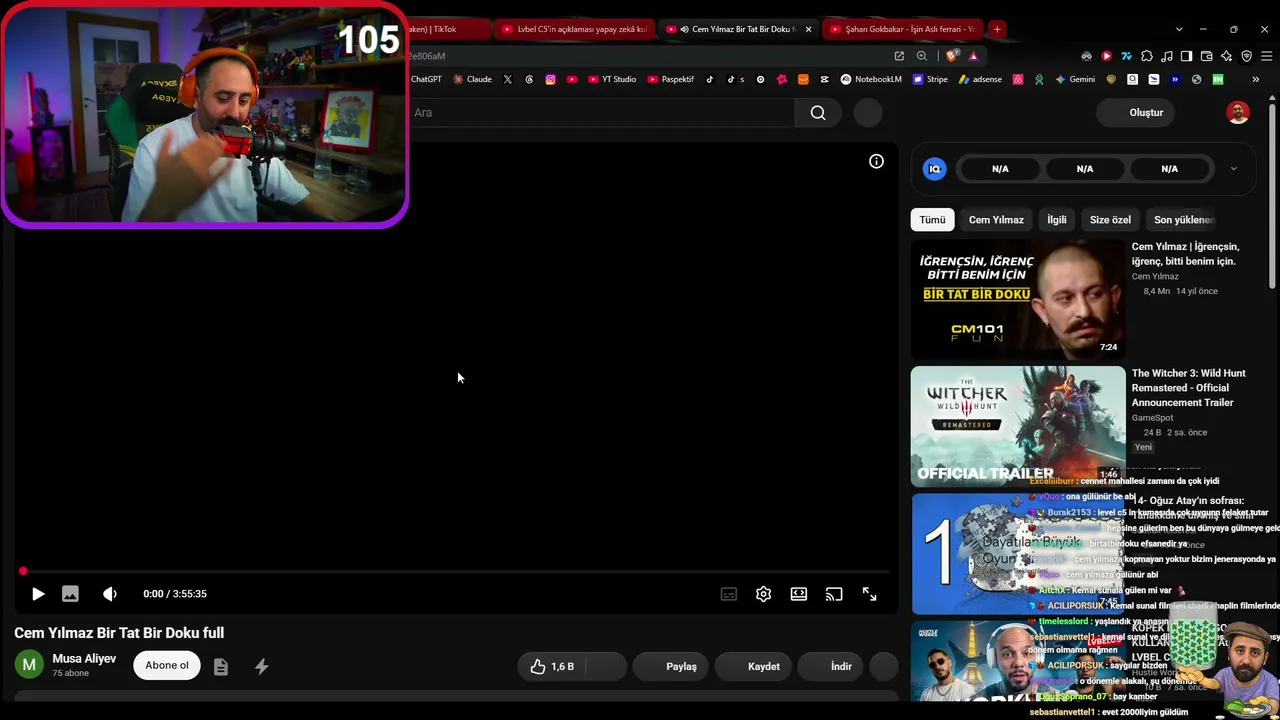
Task: Open Witcher 3 Wild Hunt trailer thumbnail
Action: coord(1018,426)
